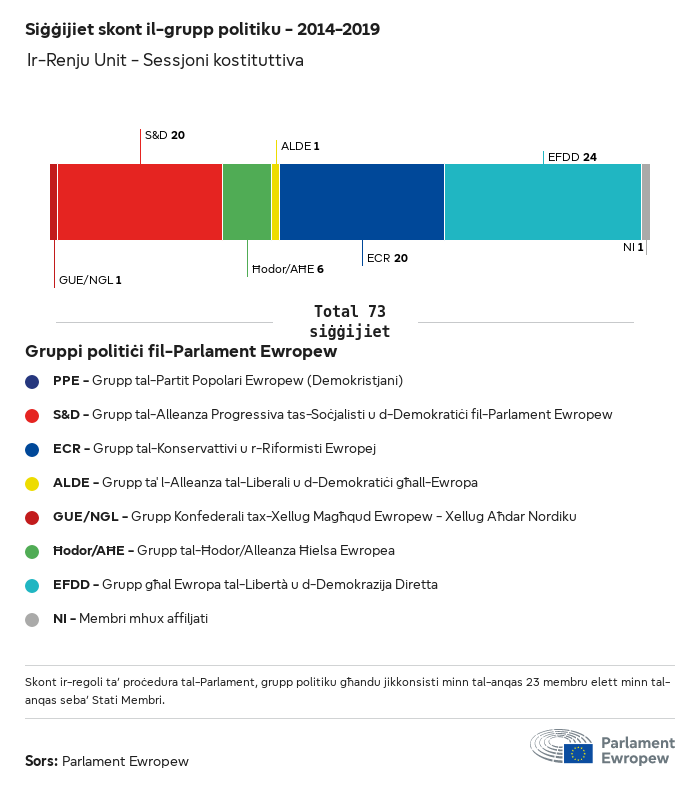Select the teal EFDD bar segment

(542, 202)
